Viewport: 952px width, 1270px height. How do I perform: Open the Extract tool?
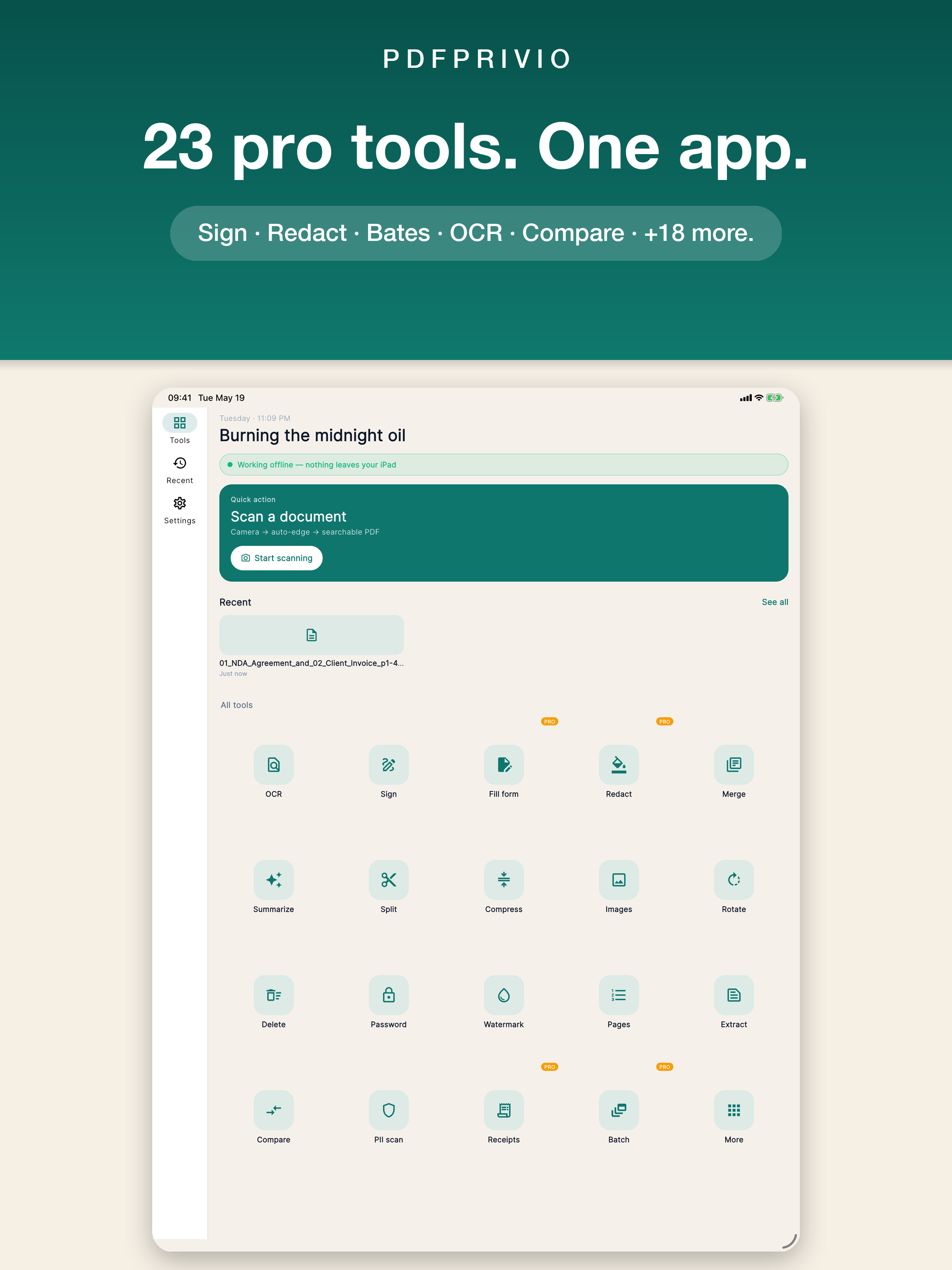pyautogui.click(x=734, y=995)
